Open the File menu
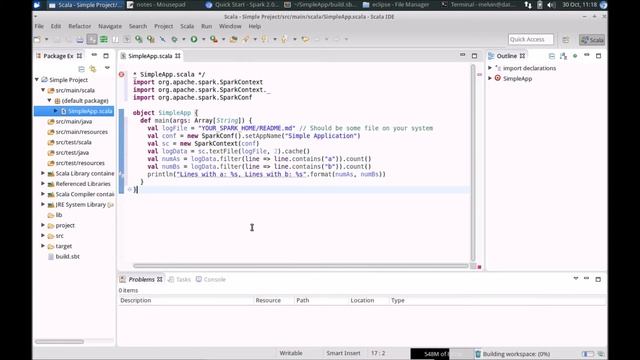Viewport: 640px width, 360px height. pos(39,26)
